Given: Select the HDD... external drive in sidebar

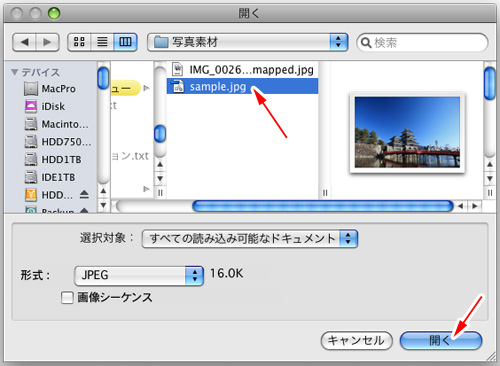Looking at the screenshot, I should pos(49,195).
